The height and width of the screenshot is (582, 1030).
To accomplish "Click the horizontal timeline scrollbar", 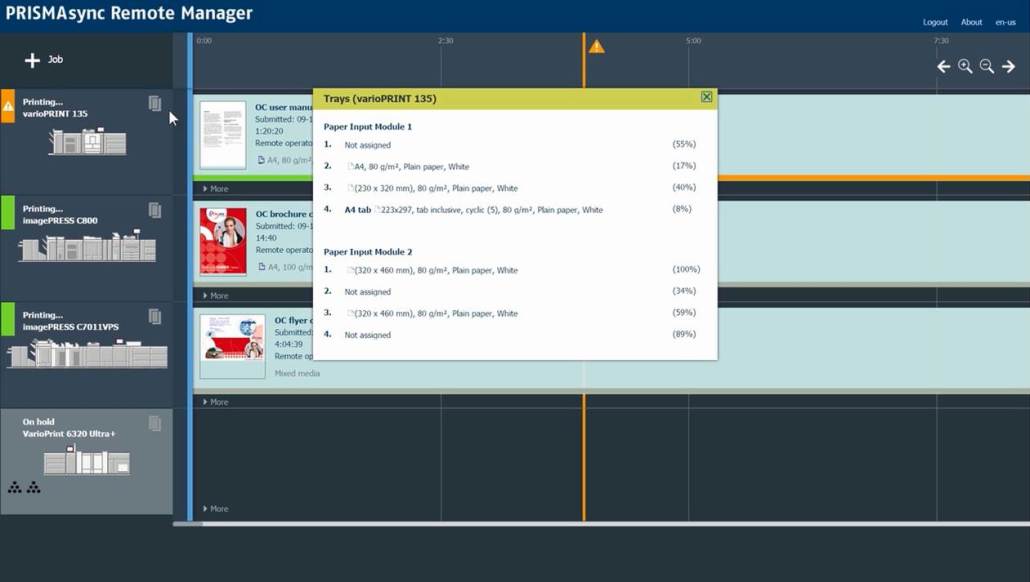I will [x=601, y=524].
